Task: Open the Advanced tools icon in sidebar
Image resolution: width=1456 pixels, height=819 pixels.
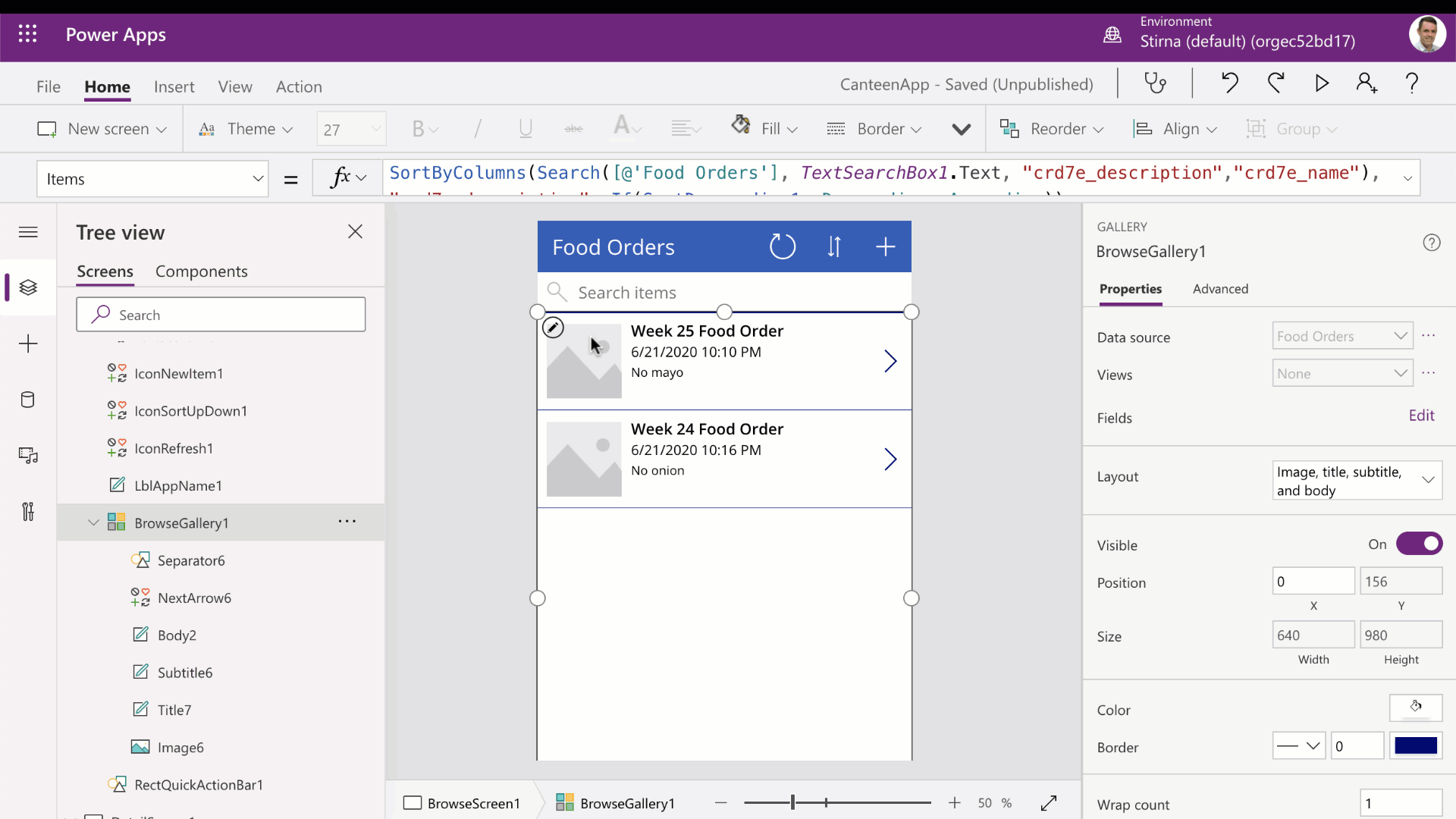Action: click(28, 512)
